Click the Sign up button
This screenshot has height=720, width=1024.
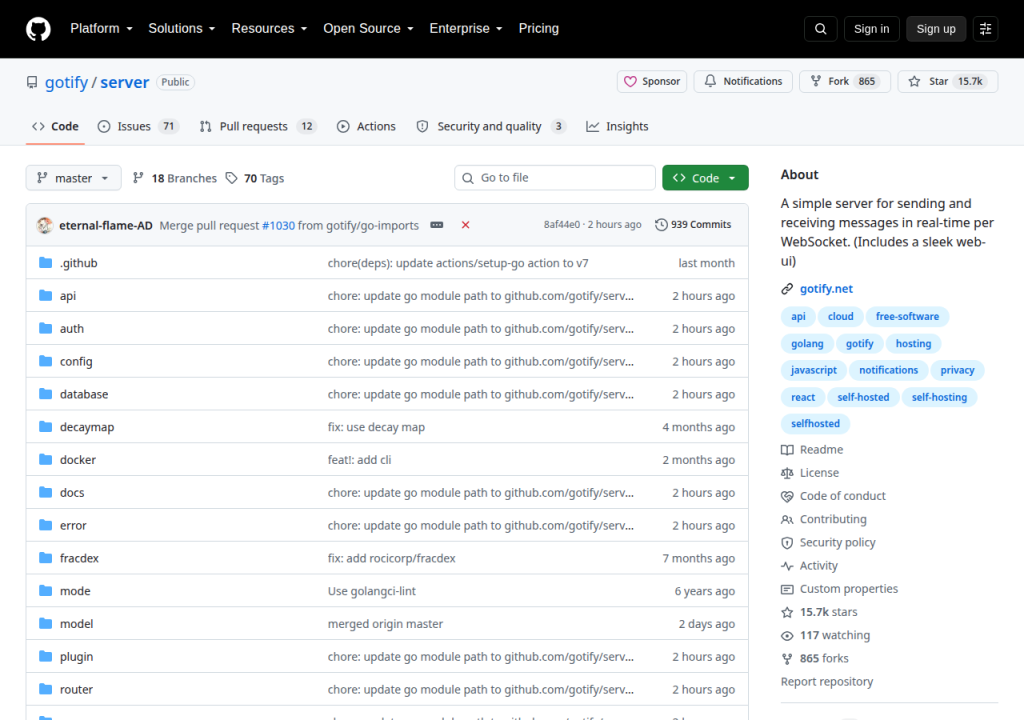[936, 29]
